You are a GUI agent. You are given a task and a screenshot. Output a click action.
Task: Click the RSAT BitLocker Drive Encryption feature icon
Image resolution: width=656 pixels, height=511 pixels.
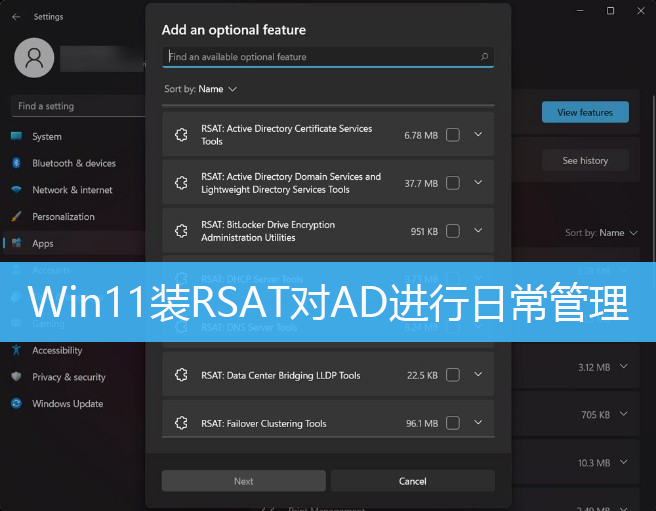181,231
